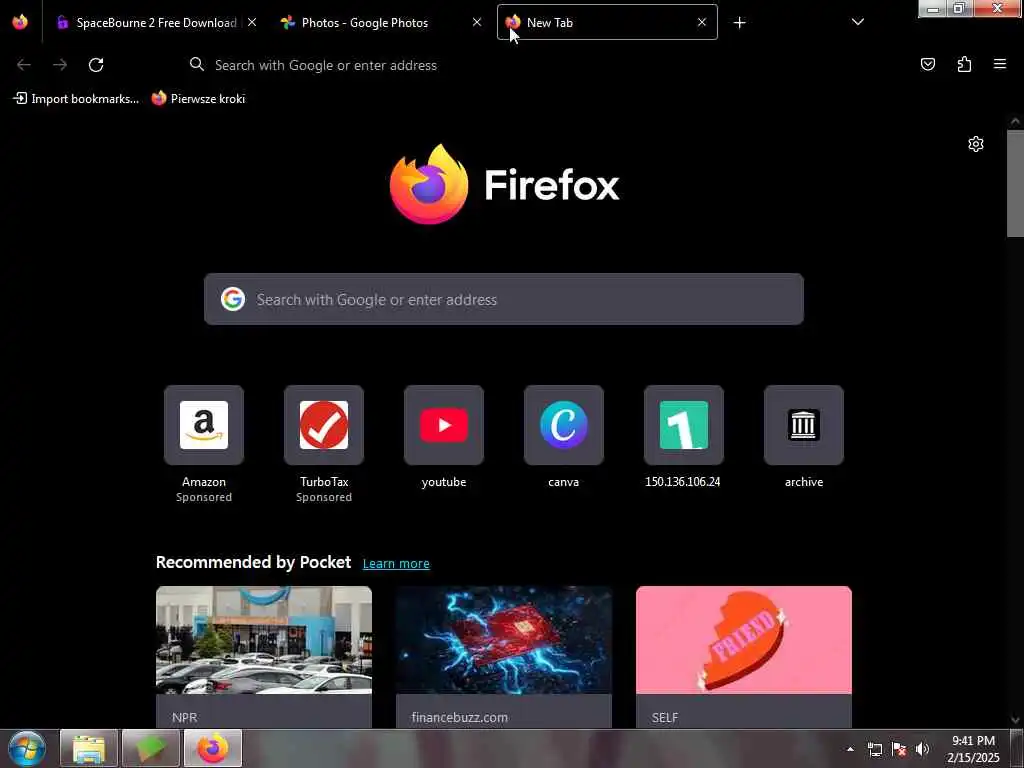
Task: Close the Google Photos tab
Action: 477,22
